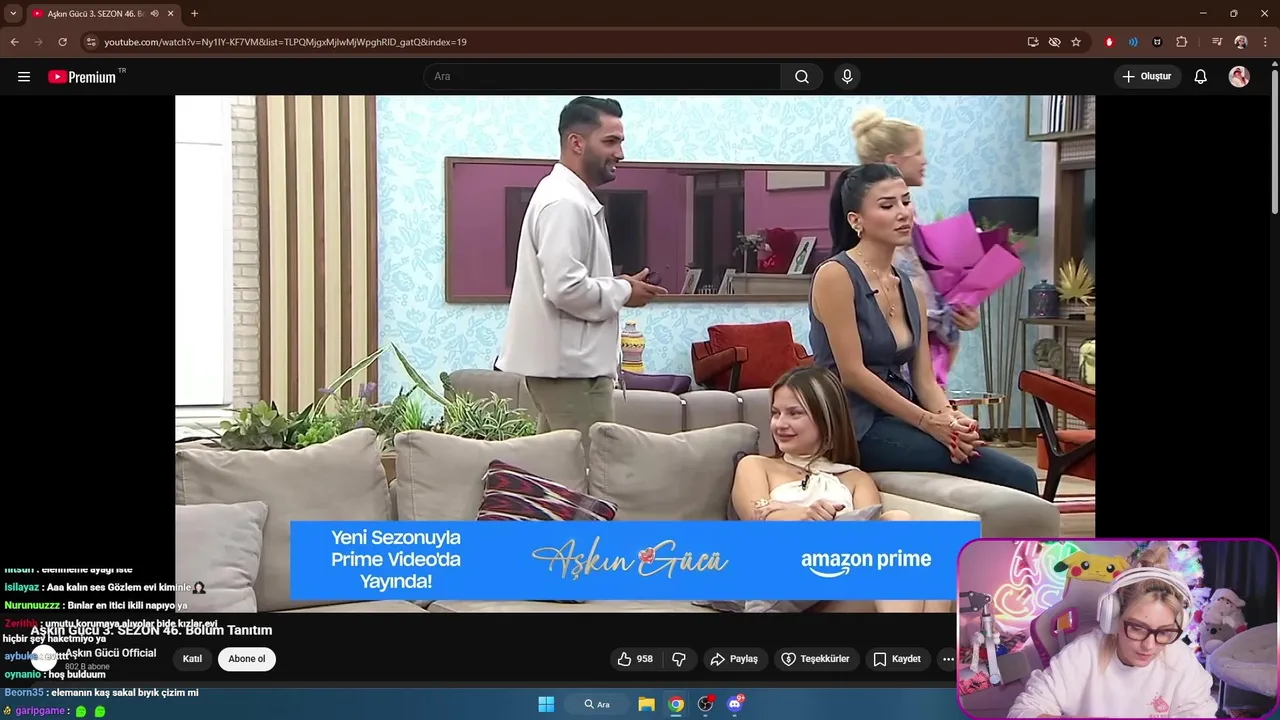
Task: Open the YouTube hamburger guide menu
Action: (x=24, y=77)
